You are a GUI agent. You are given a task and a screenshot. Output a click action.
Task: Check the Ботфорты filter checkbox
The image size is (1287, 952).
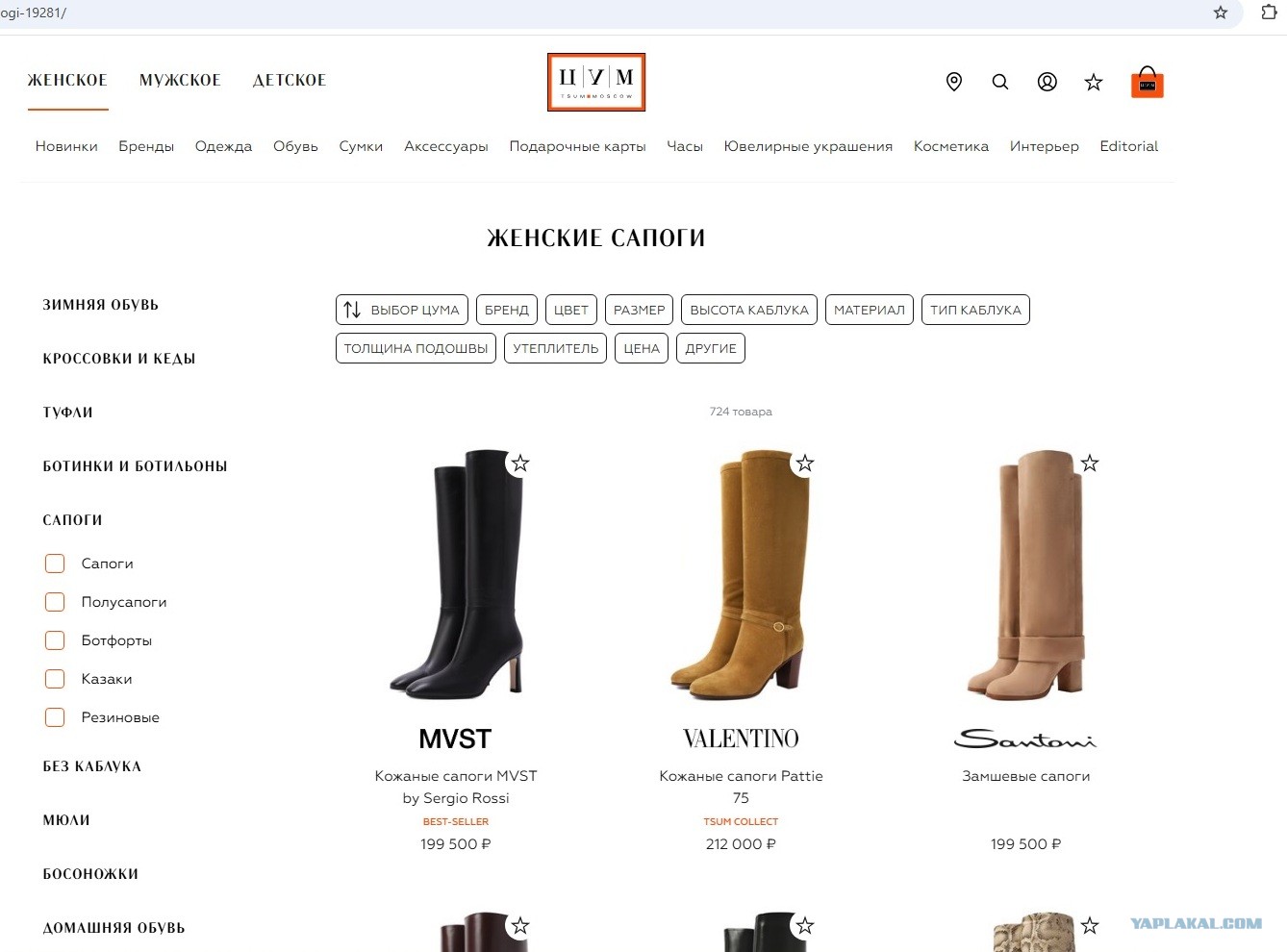[x=55, y=640]
